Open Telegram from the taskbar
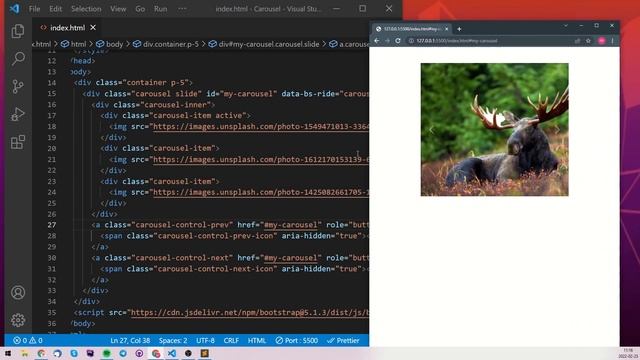This screenshot has height=360, width=640. [123, 353]
